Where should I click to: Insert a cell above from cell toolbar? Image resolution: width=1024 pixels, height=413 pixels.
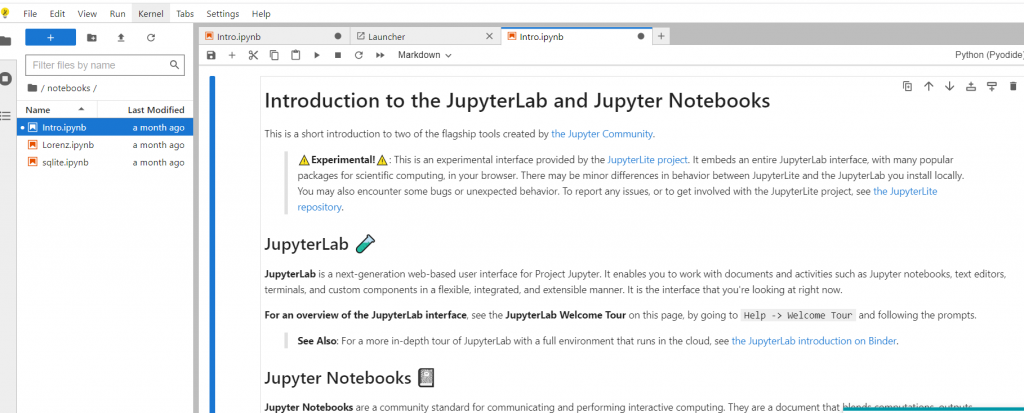coord(970,86)
